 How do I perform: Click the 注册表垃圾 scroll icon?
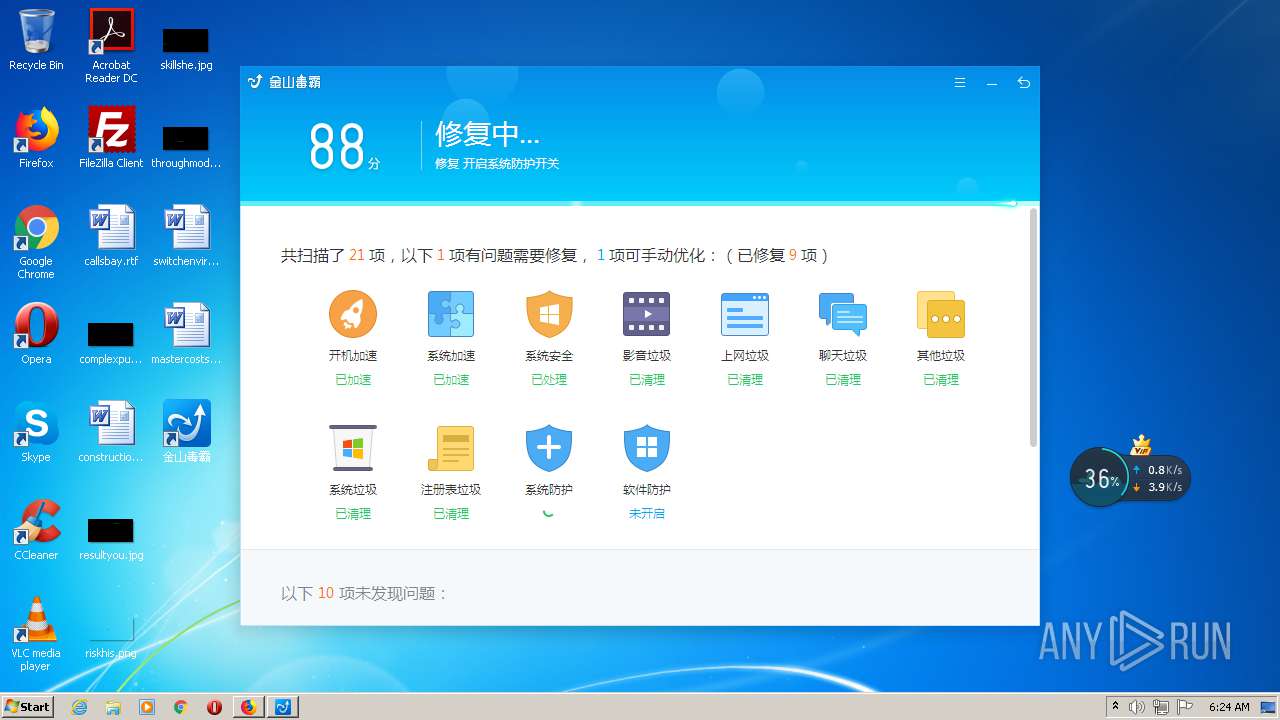451,448
